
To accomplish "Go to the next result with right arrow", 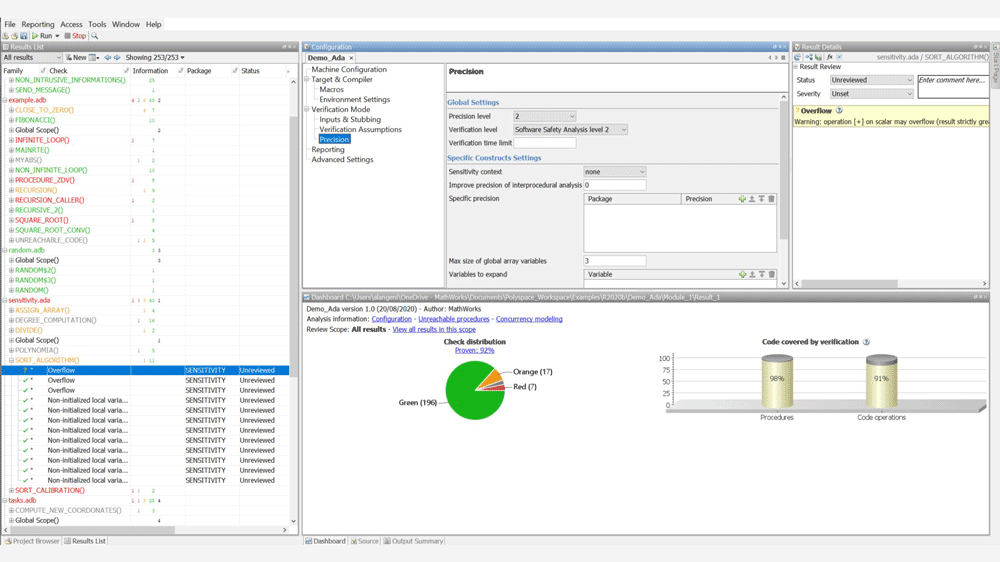I will 117,58.
